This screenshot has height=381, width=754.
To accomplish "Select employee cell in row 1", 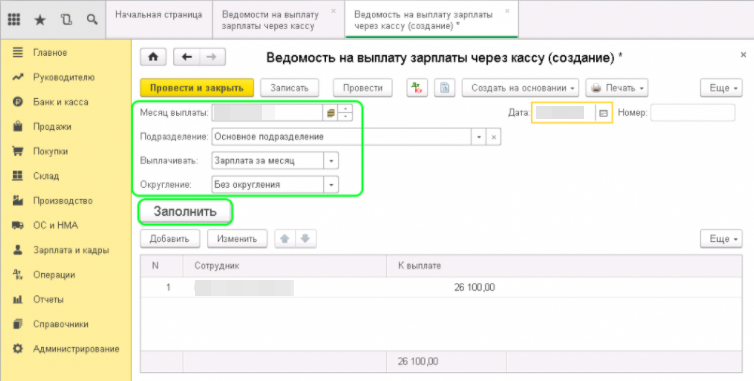I will (x=285, y=288).
